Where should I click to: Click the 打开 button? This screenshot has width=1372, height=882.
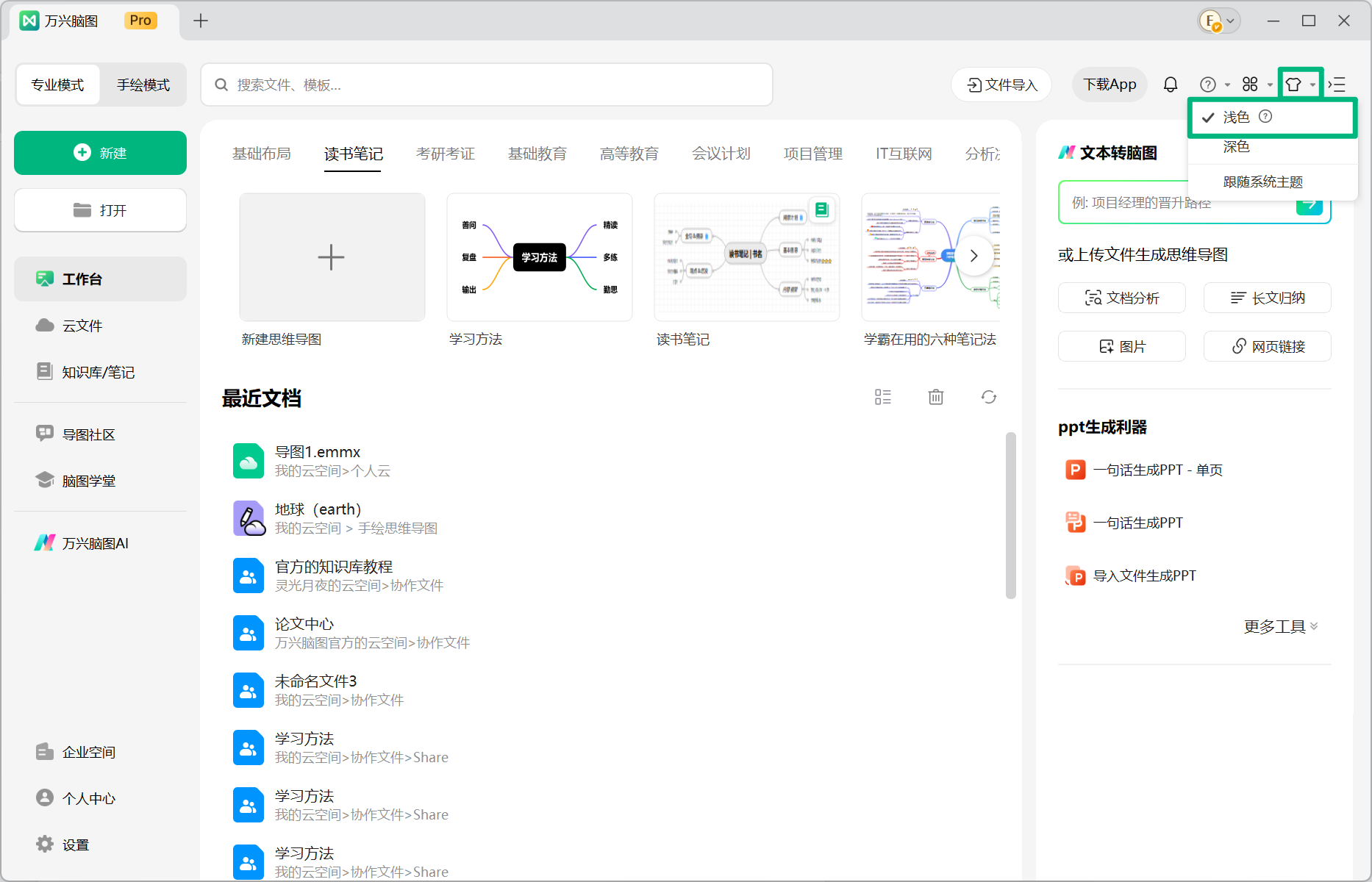point(100,210)
